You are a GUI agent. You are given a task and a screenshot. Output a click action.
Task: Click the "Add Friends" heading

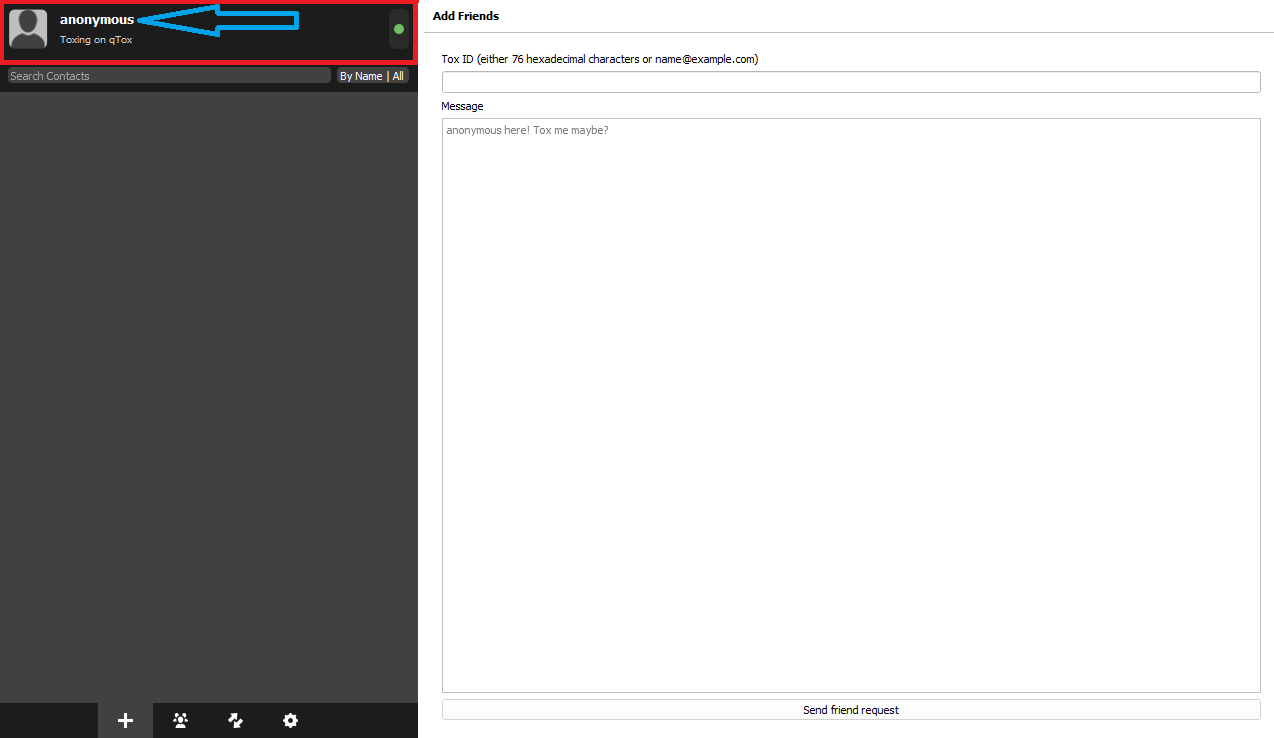click(x=466, y=16)
